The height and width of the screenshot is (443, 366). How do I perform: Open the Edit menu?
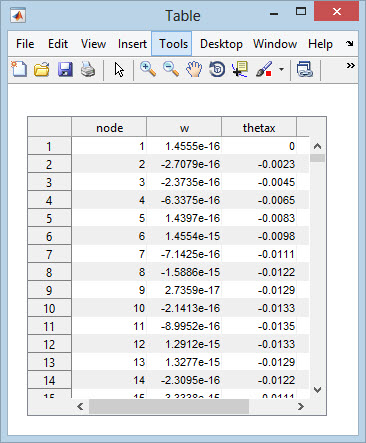tap(58, 44)
